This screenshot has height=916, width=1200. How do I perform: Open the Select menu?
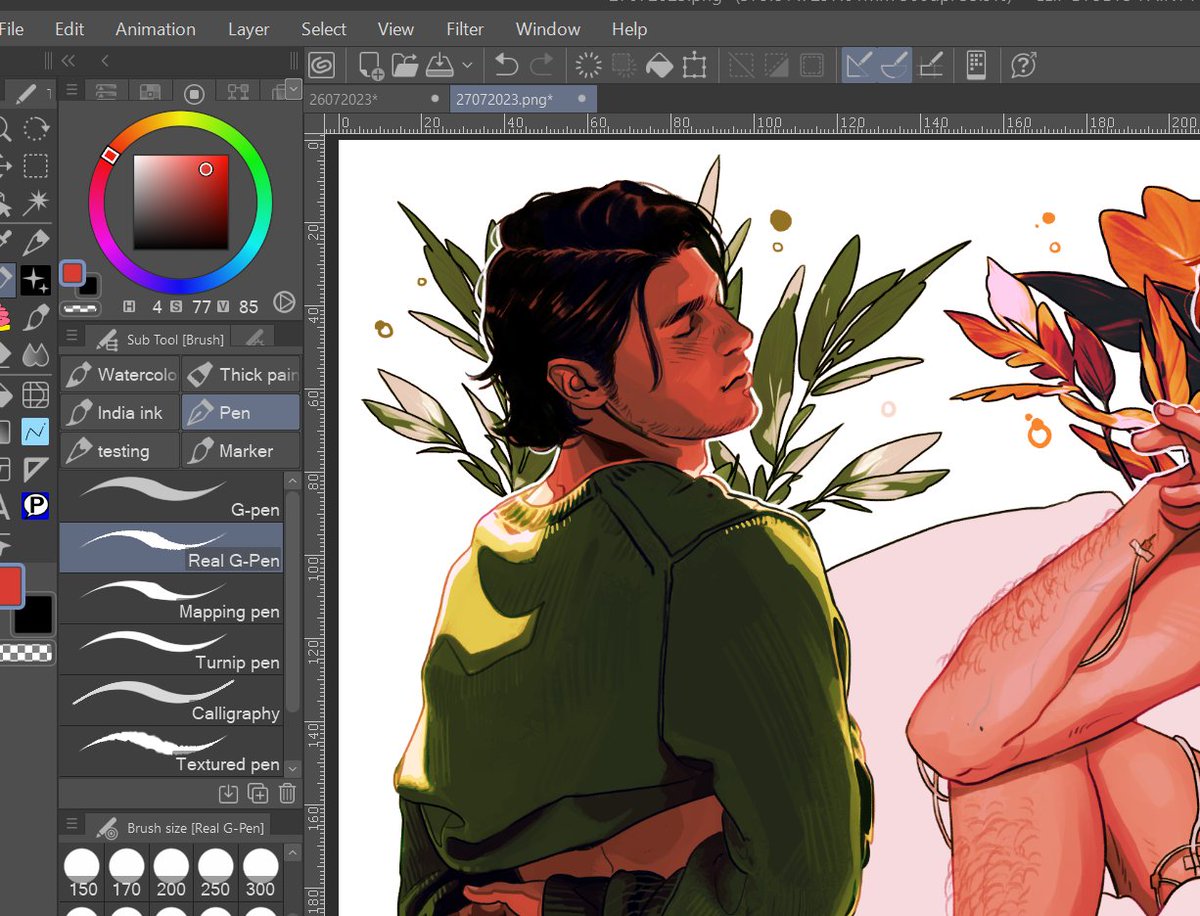pos(323,29)
